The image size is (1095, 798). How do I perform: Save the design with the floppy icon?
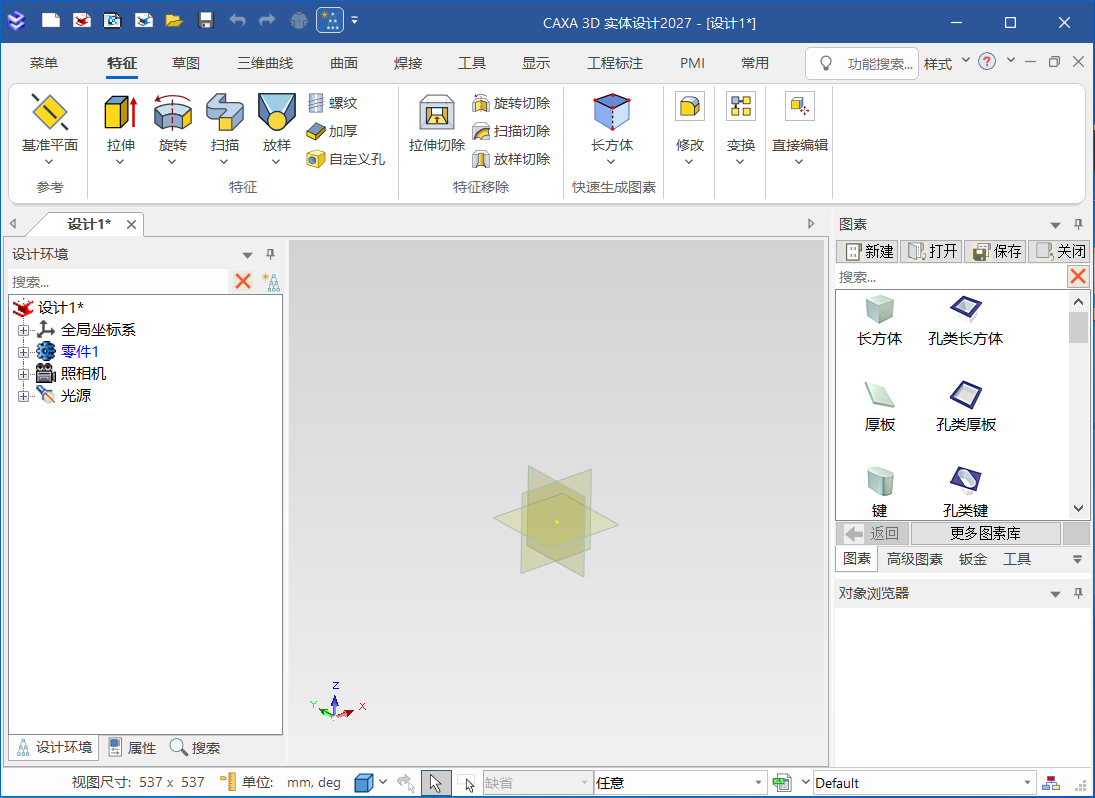point(205,20)
